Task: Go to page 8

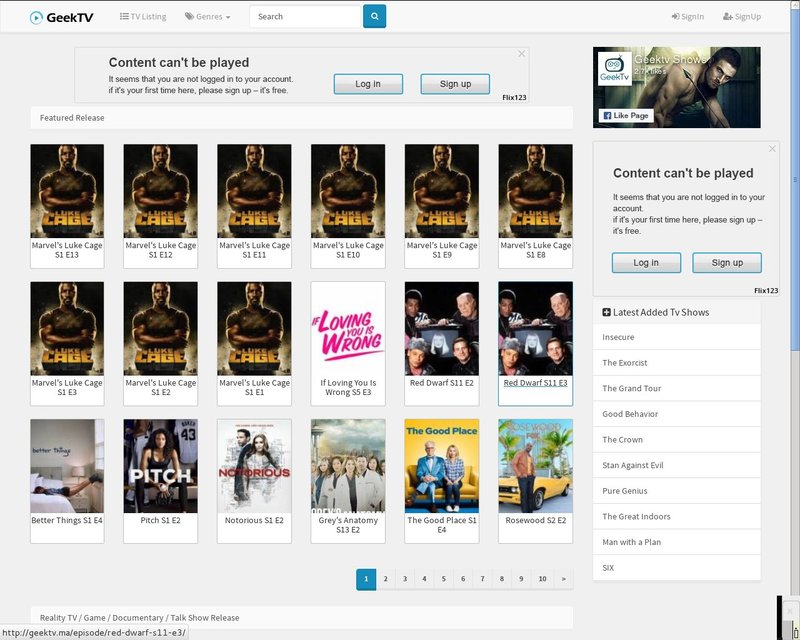Action: click(502, 579)
